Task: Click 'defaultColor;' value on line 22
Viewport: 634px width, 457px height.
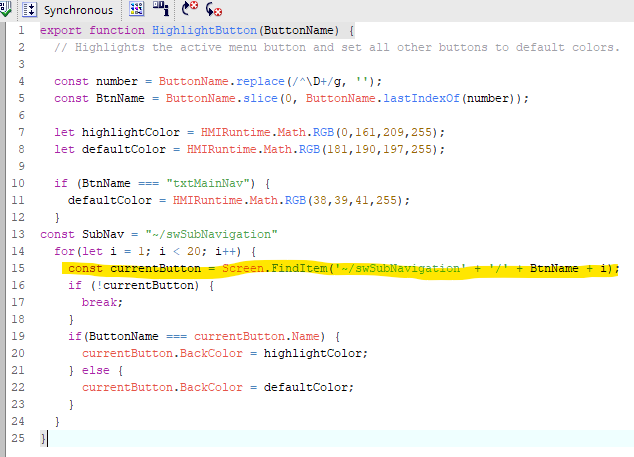Action: point(309,387)
